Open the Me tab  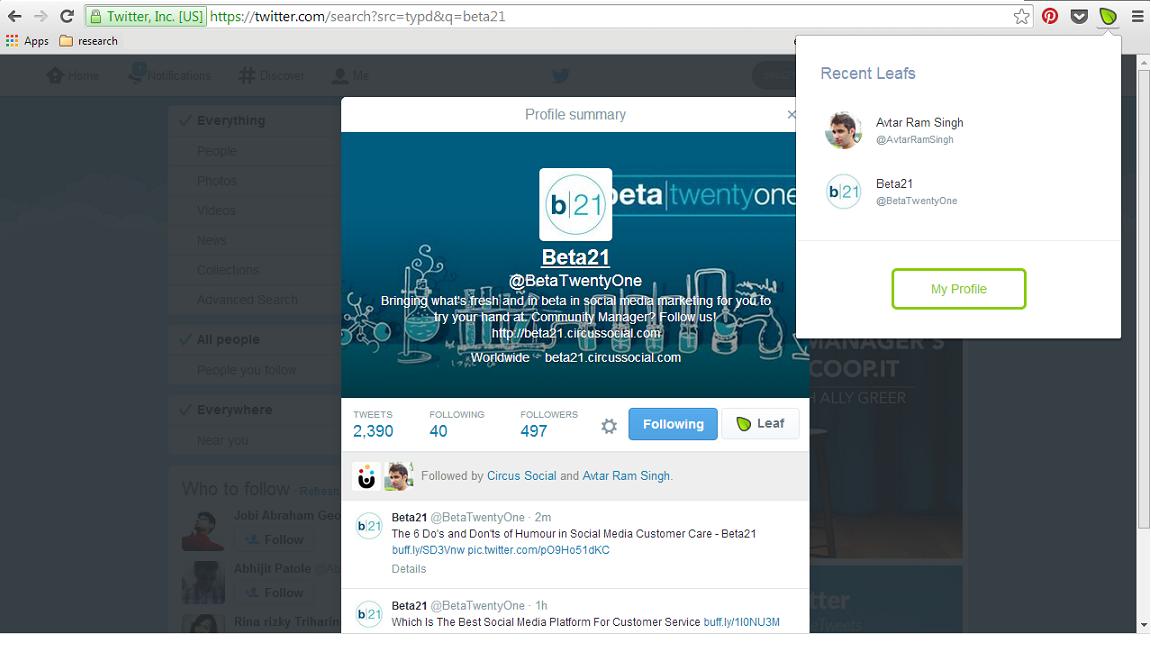pos(351,76)
